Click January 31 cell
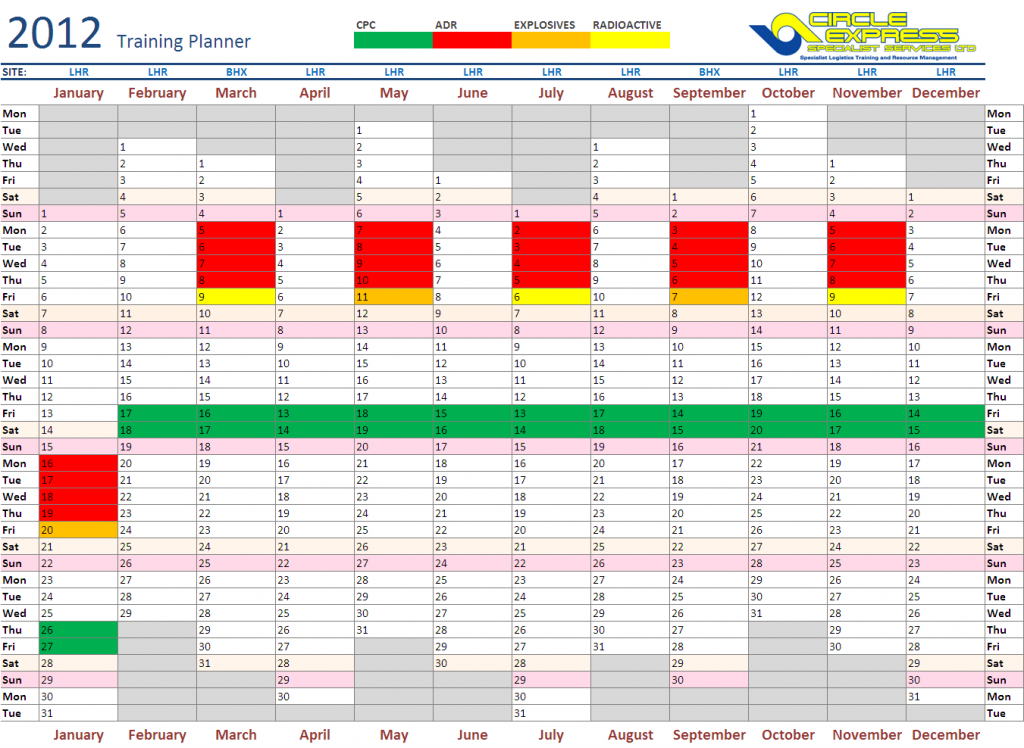The image size is (1024, 748). (x=78, y=713)
